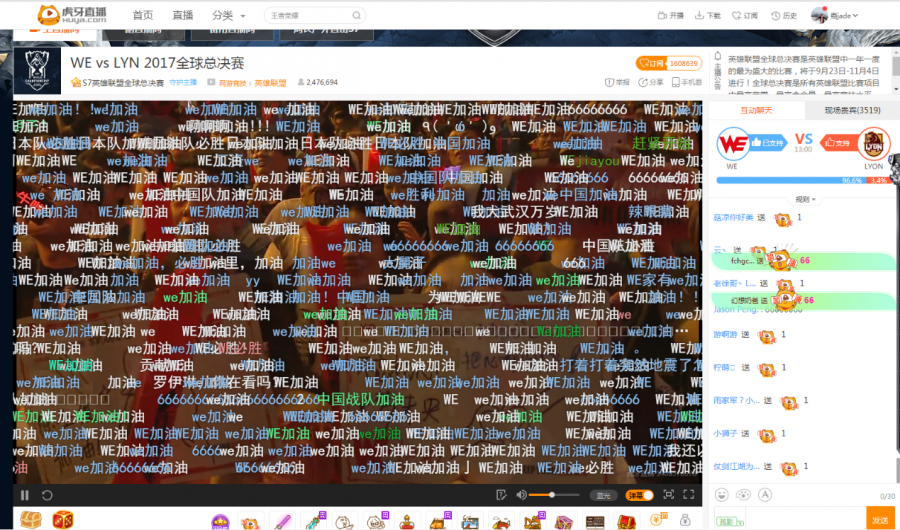
Task: Open the S7英雄联盟全球总决赛 channel name
Action: point(123,83)
